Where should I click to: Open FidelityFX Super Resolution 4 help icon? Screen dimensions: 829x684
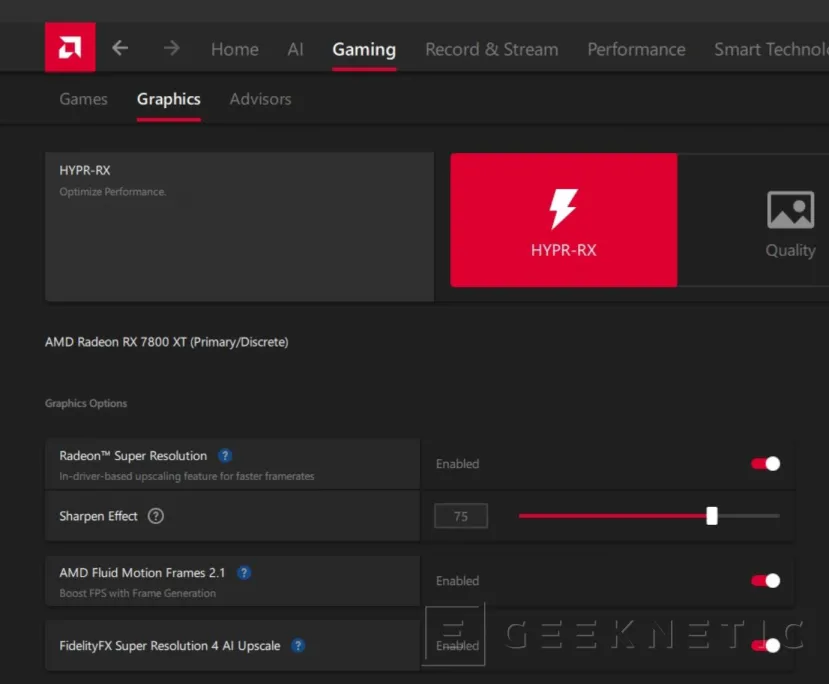pyautogui.click(x=298, y=645)
